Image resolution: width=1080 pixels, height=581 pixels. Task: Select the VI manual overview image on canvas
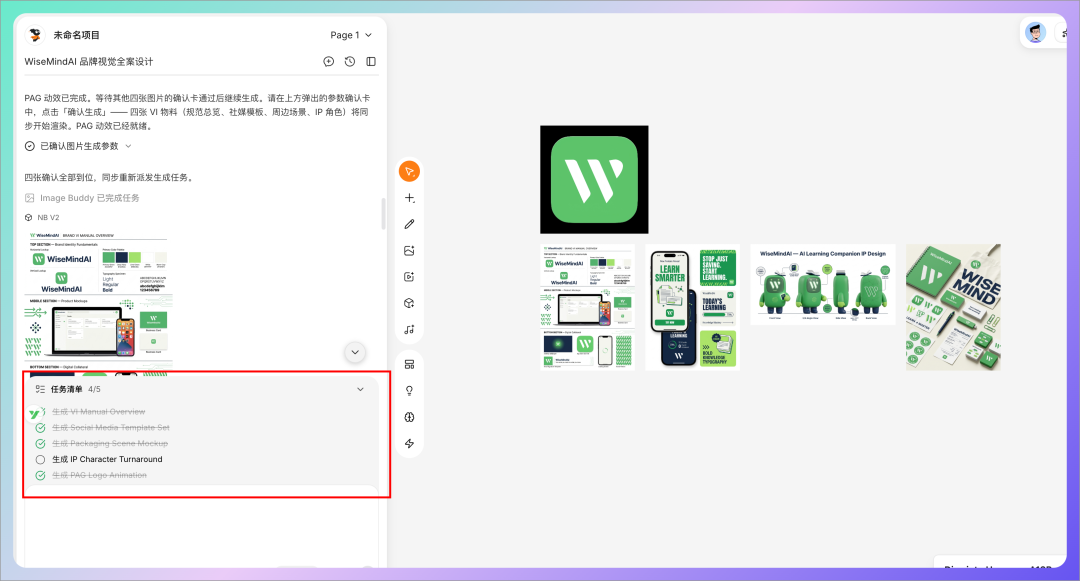pyautogui.click(x=588, y=307)
